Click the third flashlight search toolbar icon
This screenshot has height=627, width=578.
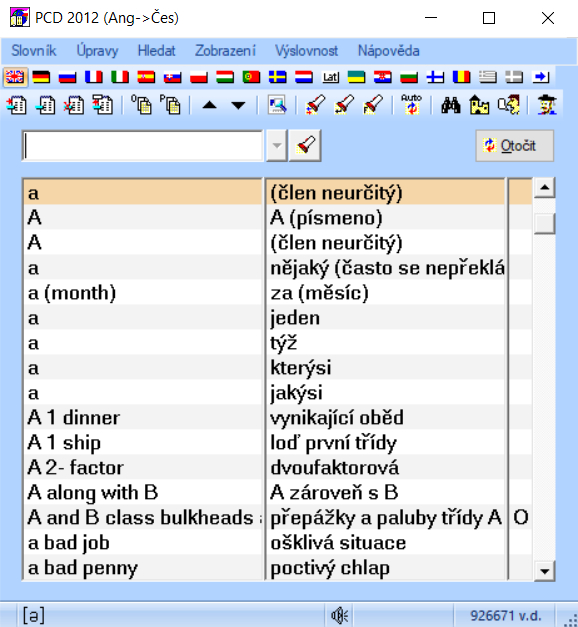(373, 105)
